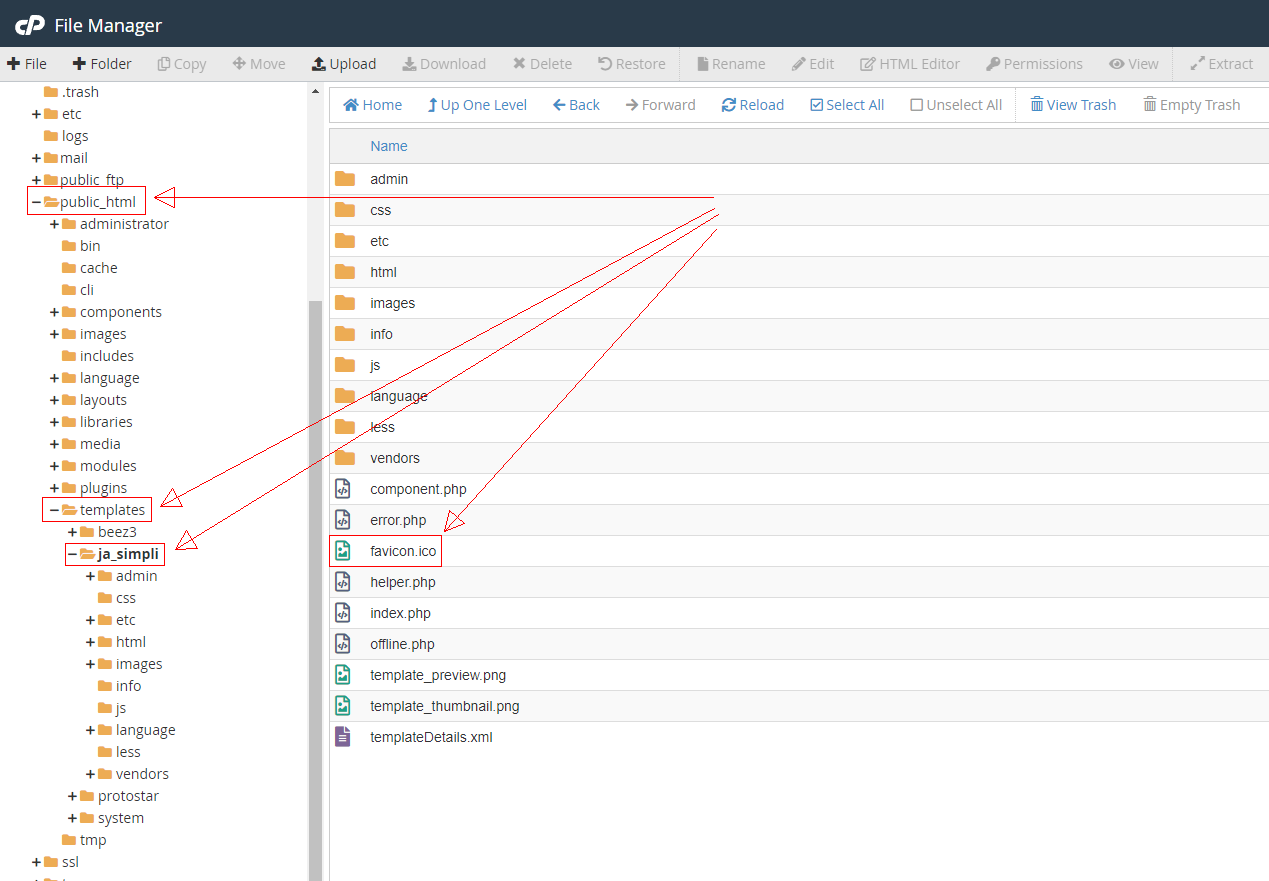The width and height of the screenshot is (1269, 881).
Task: Select the Delete toolbar icon
Action: pos(542,63)
